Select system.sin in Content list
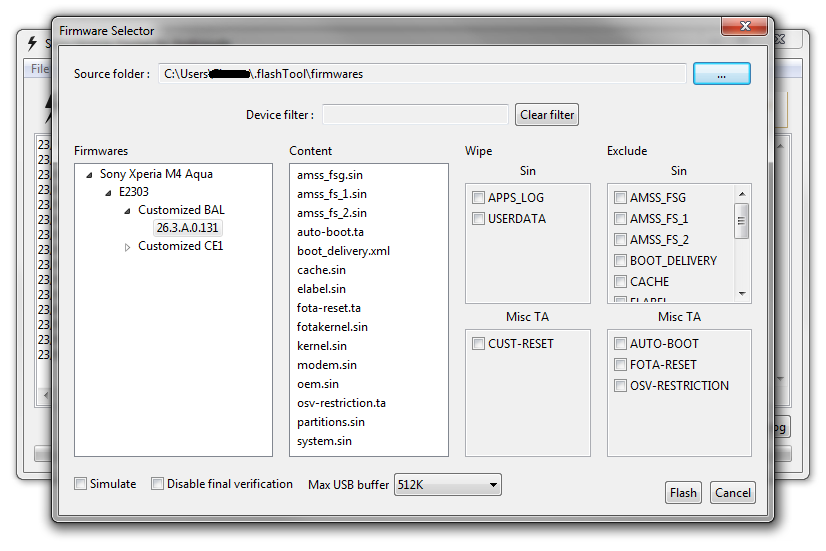Screen dimensions: 826x551 pos(324,441)
